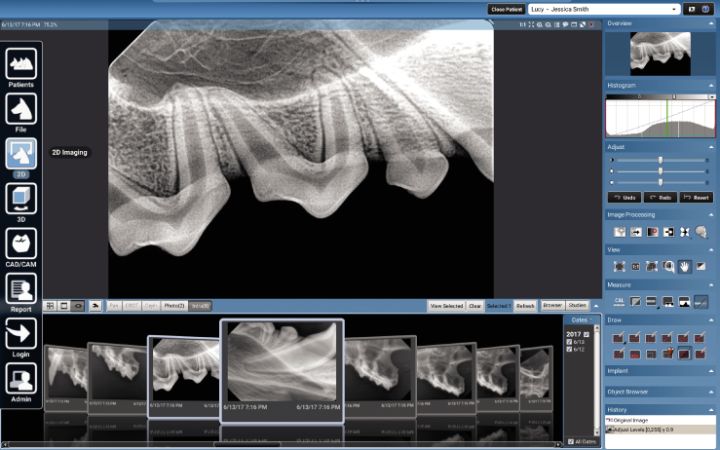This screenshot has width=720, height=450.
Task: Click the arrow Image Processing icon
Action: point(636,232)
